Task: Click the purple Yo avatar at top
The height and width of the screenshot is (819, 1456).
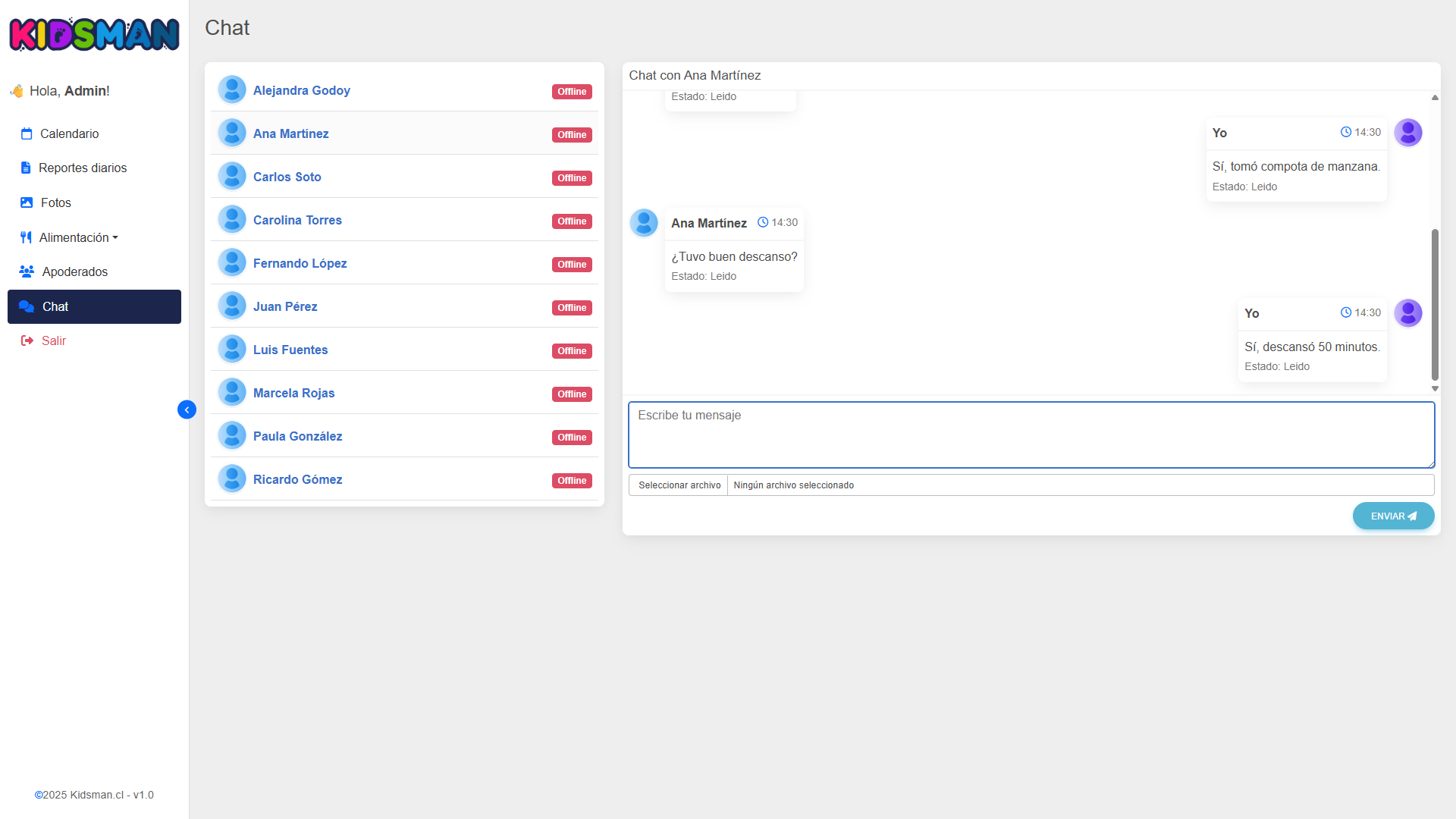Action: pos(1407,133)
